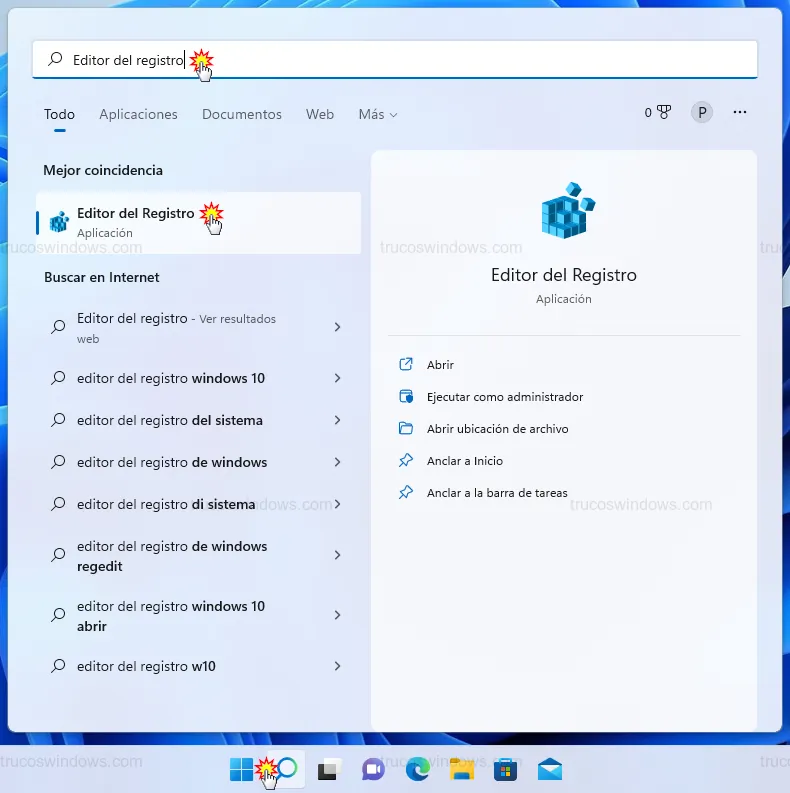Choose Abrir ubicación de archivo
790x793 pixels.
click(497, 429)
